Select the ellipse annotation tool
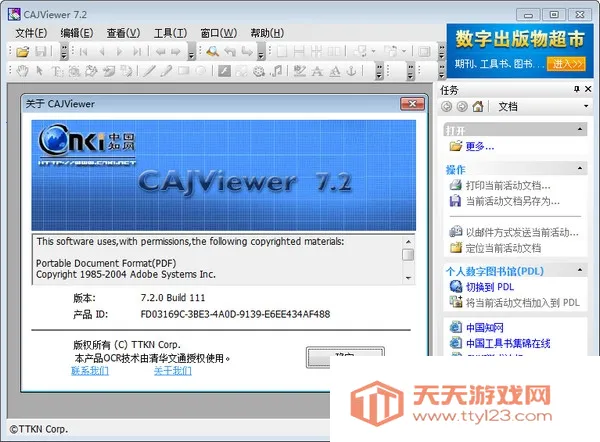This screenshot has height=442, width=600. [201, 71]
